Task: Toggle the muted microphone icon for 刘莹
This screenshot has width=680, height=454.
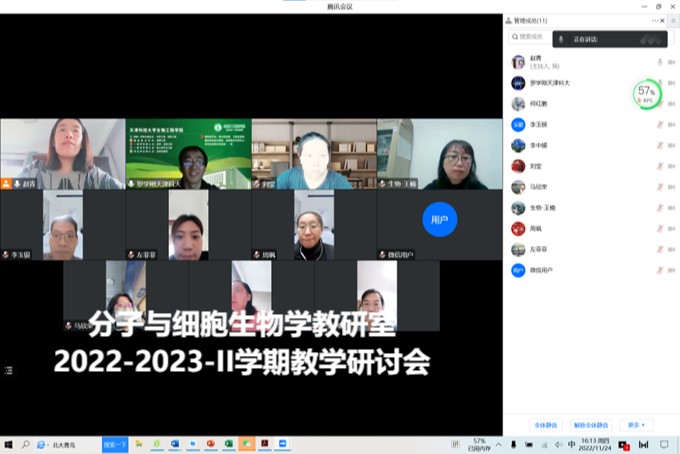Action: click(x=660, y=167)
